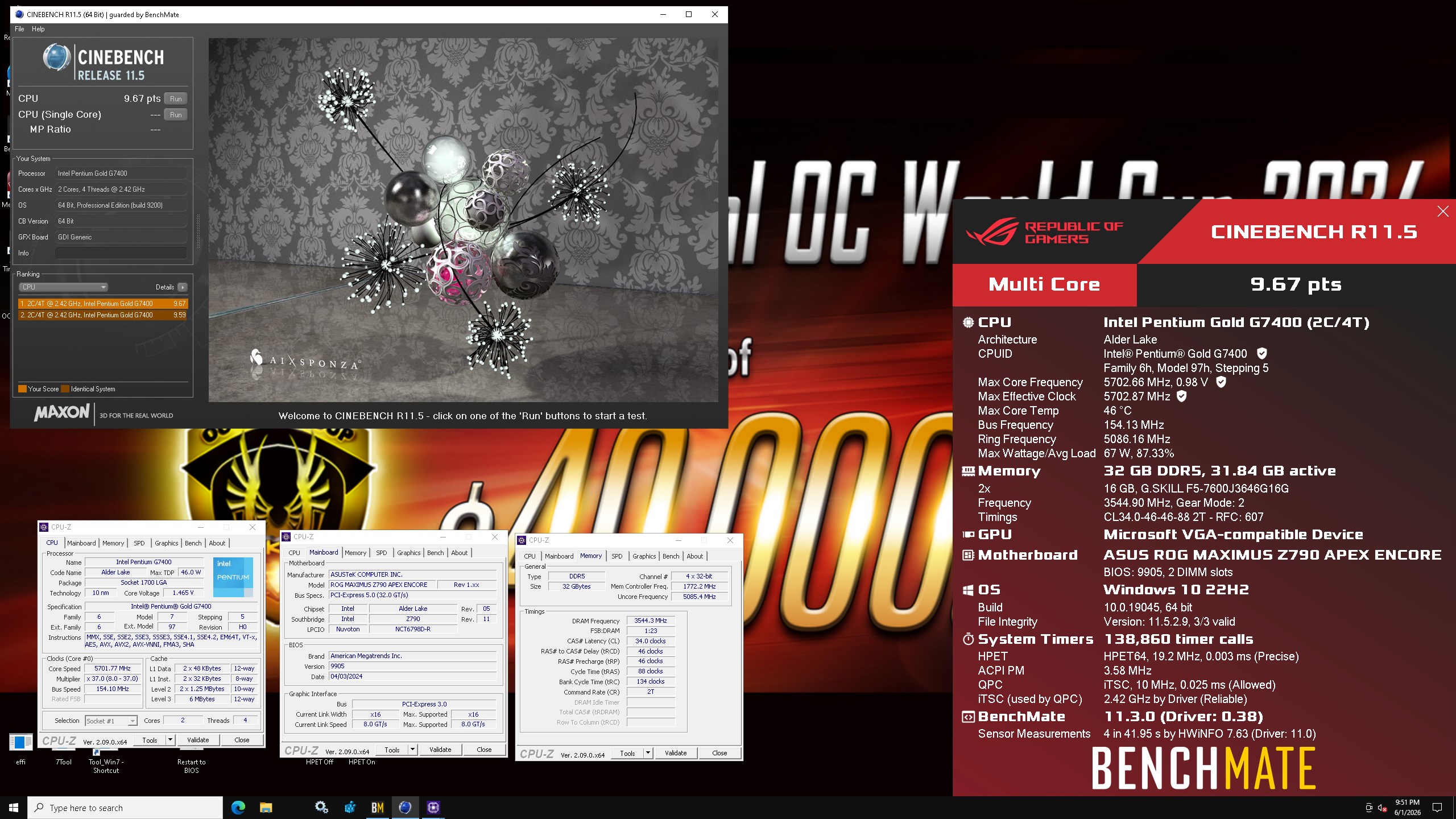Click the side panel resize grip in Cinebench
1456x819 pixels.
coord(198,231)
